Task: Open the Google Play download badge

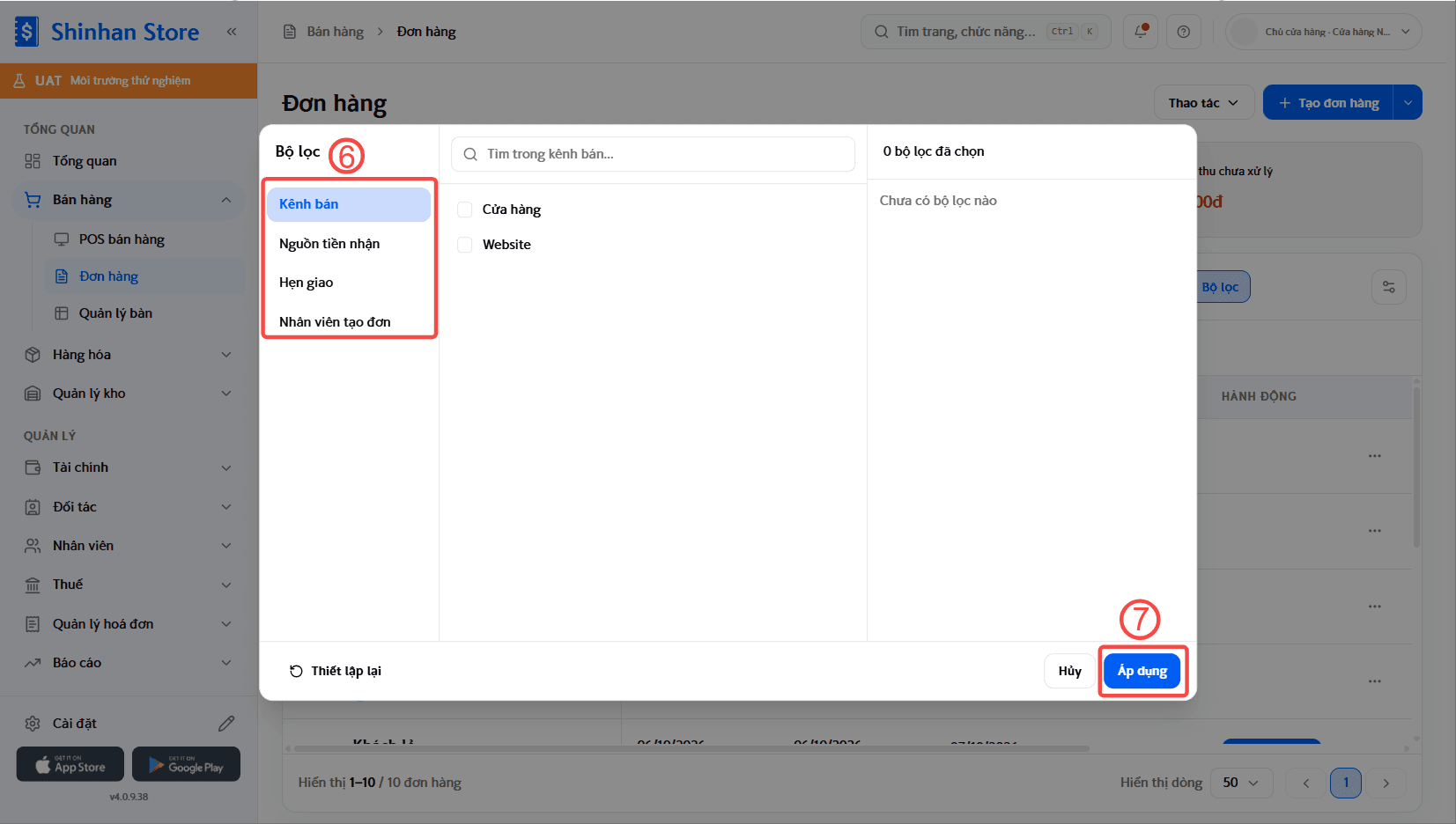Action: point(186,764)
